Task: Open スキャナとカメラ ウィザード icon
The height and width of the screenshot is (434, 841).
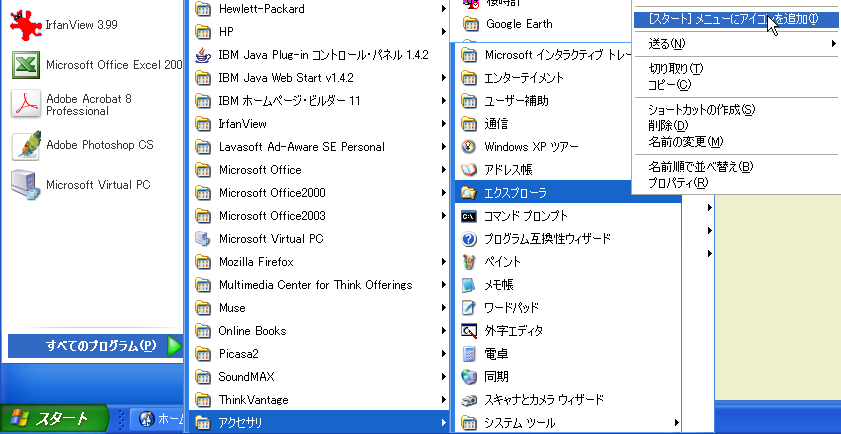Action: (x=469, y=400)
